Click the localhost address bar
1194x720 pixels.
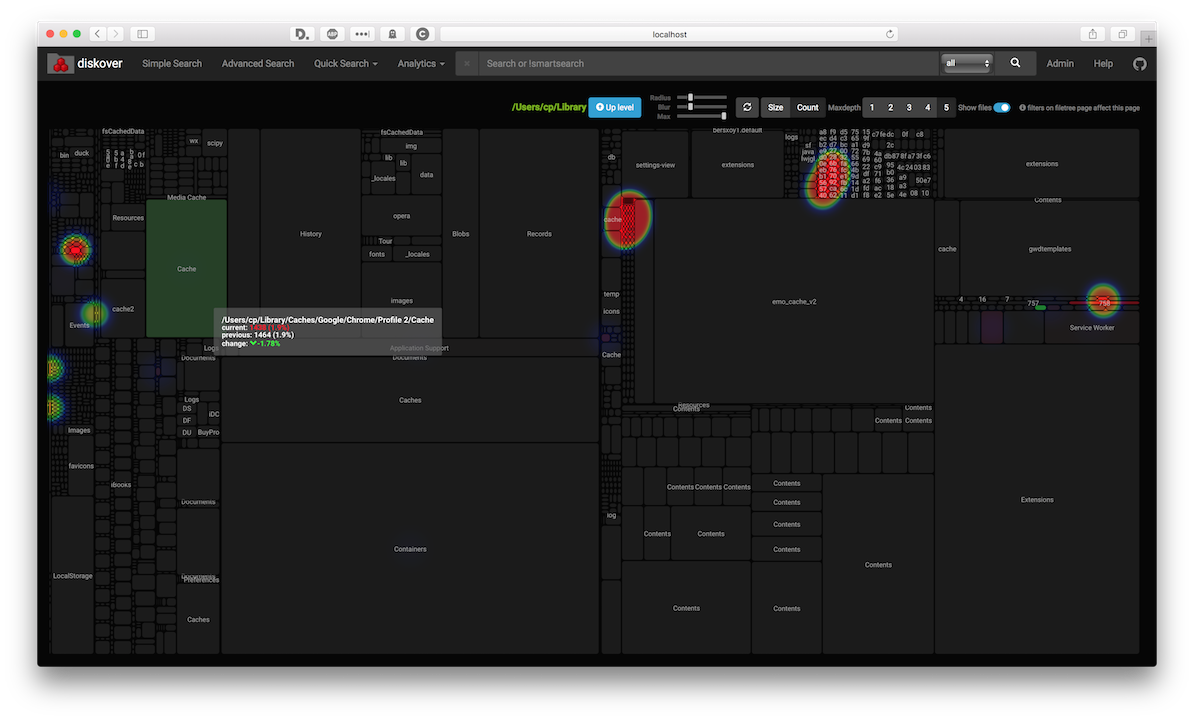coord(669,33)
